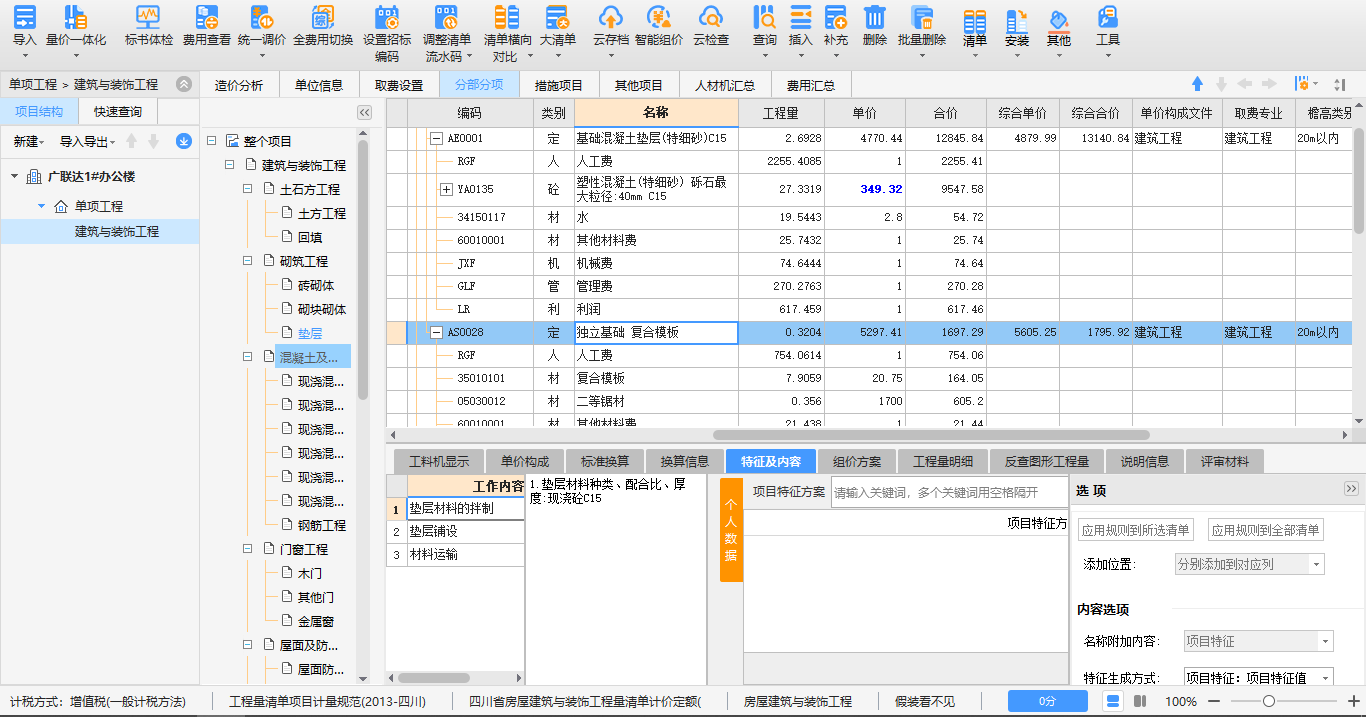Click blue move-up arrow above table
This screenshot has width=1366, height=717.
1197,84
